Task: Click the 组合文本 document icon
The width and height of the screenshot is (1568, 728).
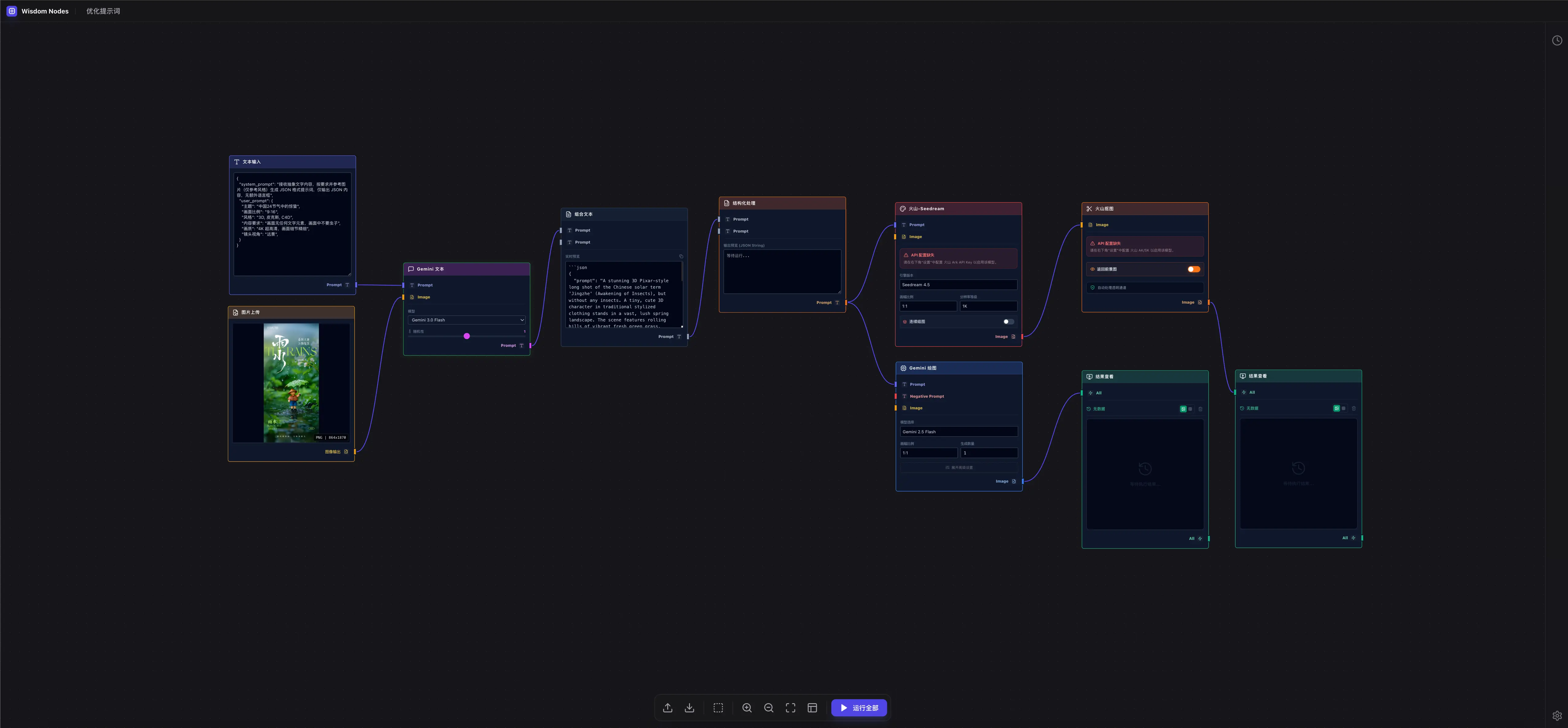Action: (569, 214)
